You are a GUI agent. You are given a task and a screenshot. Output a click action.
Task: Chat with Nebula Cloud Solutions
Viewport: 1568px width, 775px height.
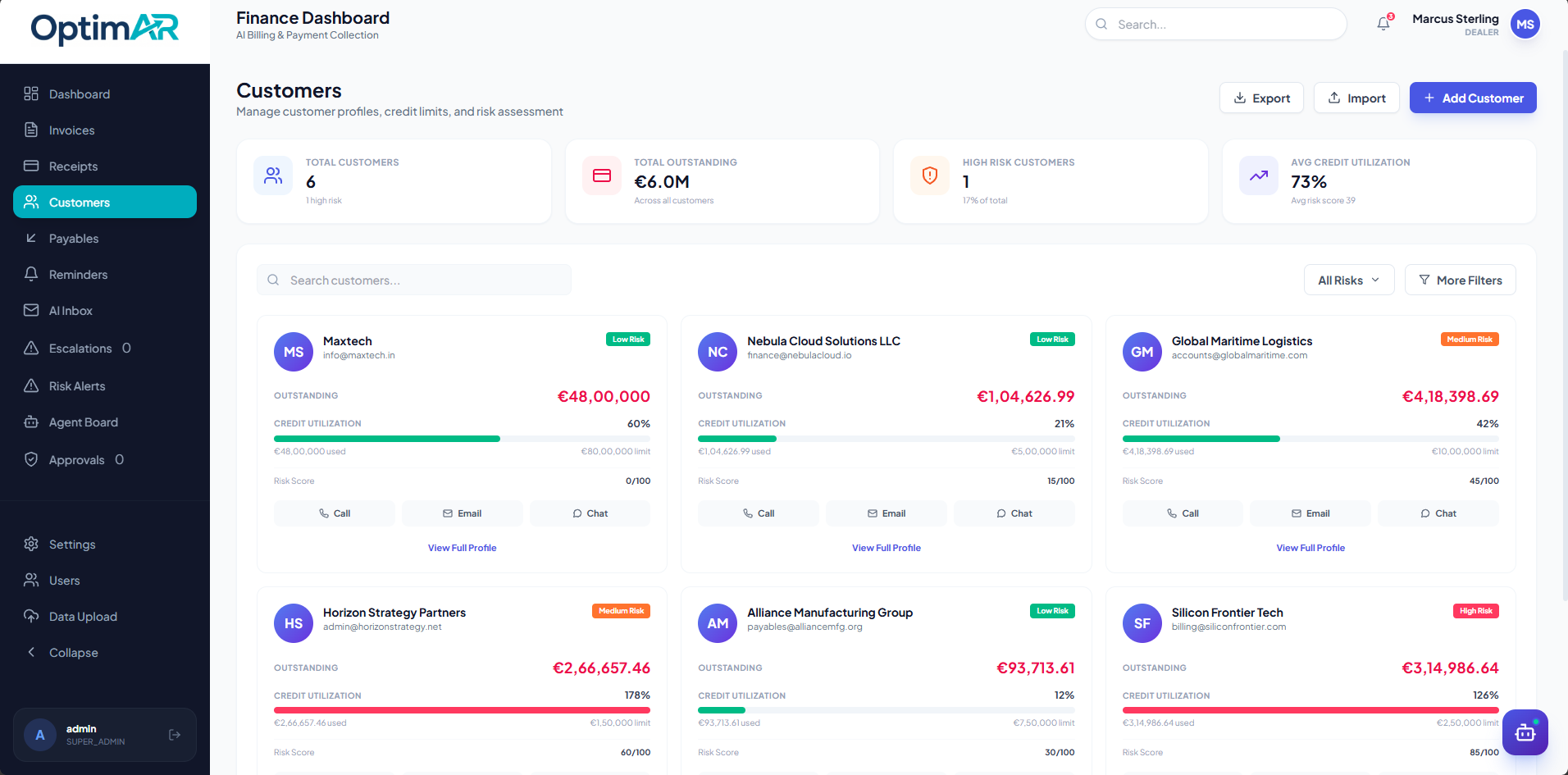click(1014, 513)
